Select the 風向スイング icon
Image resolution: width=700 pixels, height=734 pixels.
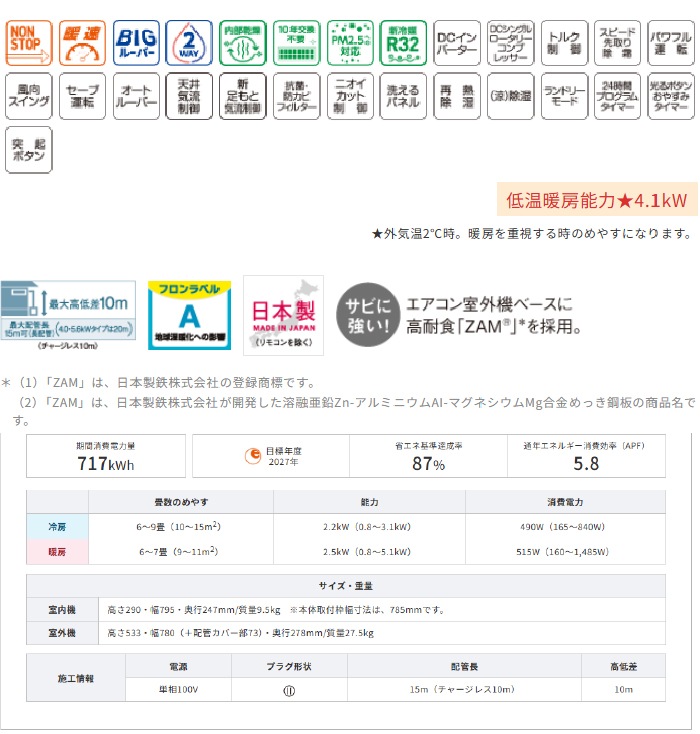(29, 97)
